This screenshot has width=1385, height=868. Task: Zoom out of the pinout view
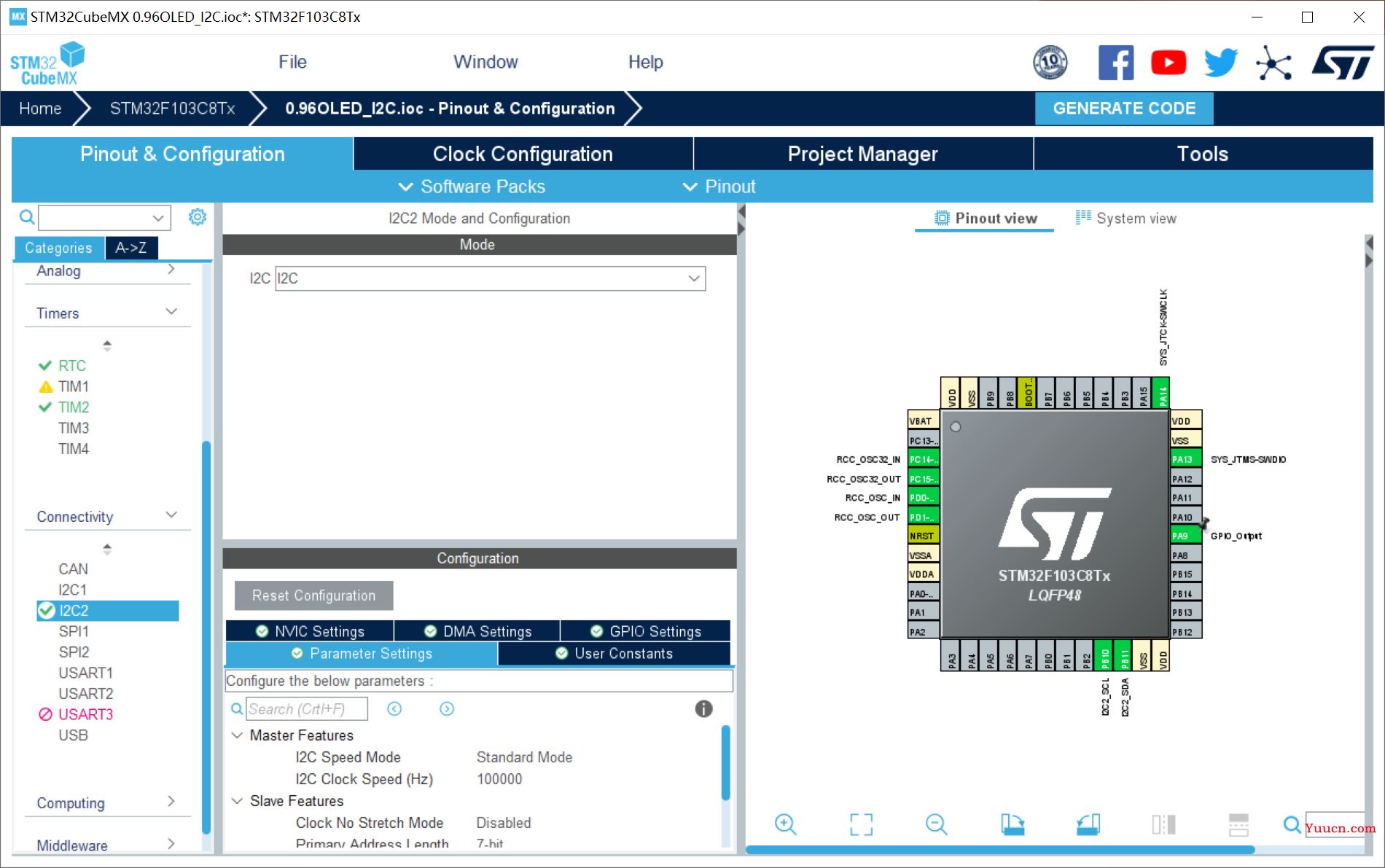(936, 824)
